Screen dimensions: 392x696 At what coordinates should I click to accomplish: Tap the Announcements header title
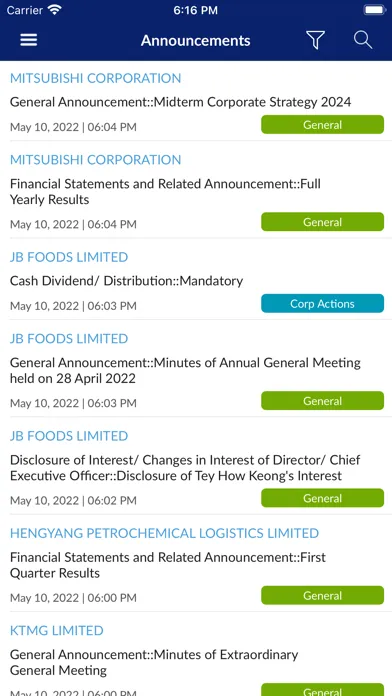click(196, 40)
